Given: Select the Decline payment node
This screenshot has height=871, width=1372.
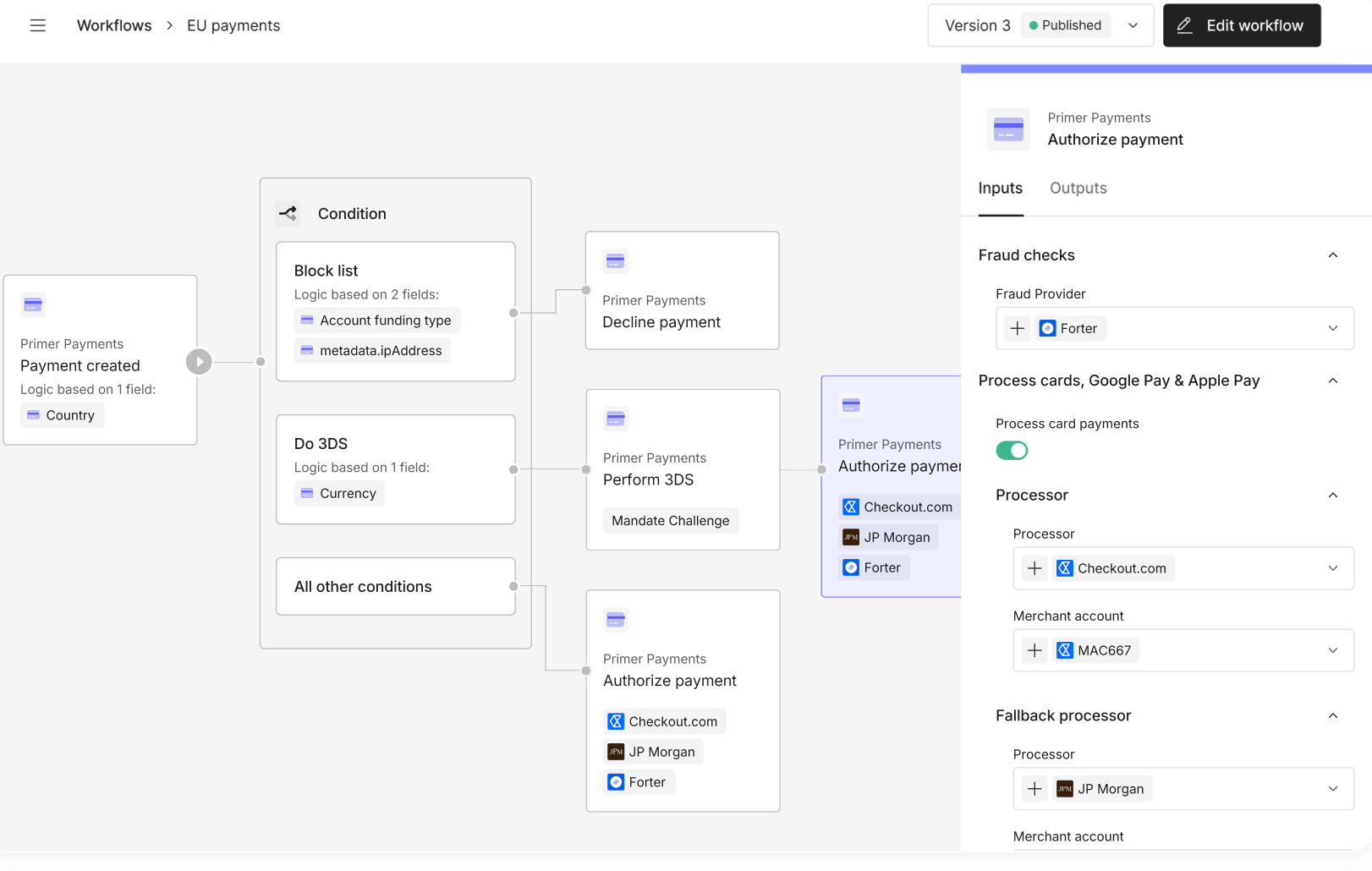Looking at the screenshot, I should (683, 290).
